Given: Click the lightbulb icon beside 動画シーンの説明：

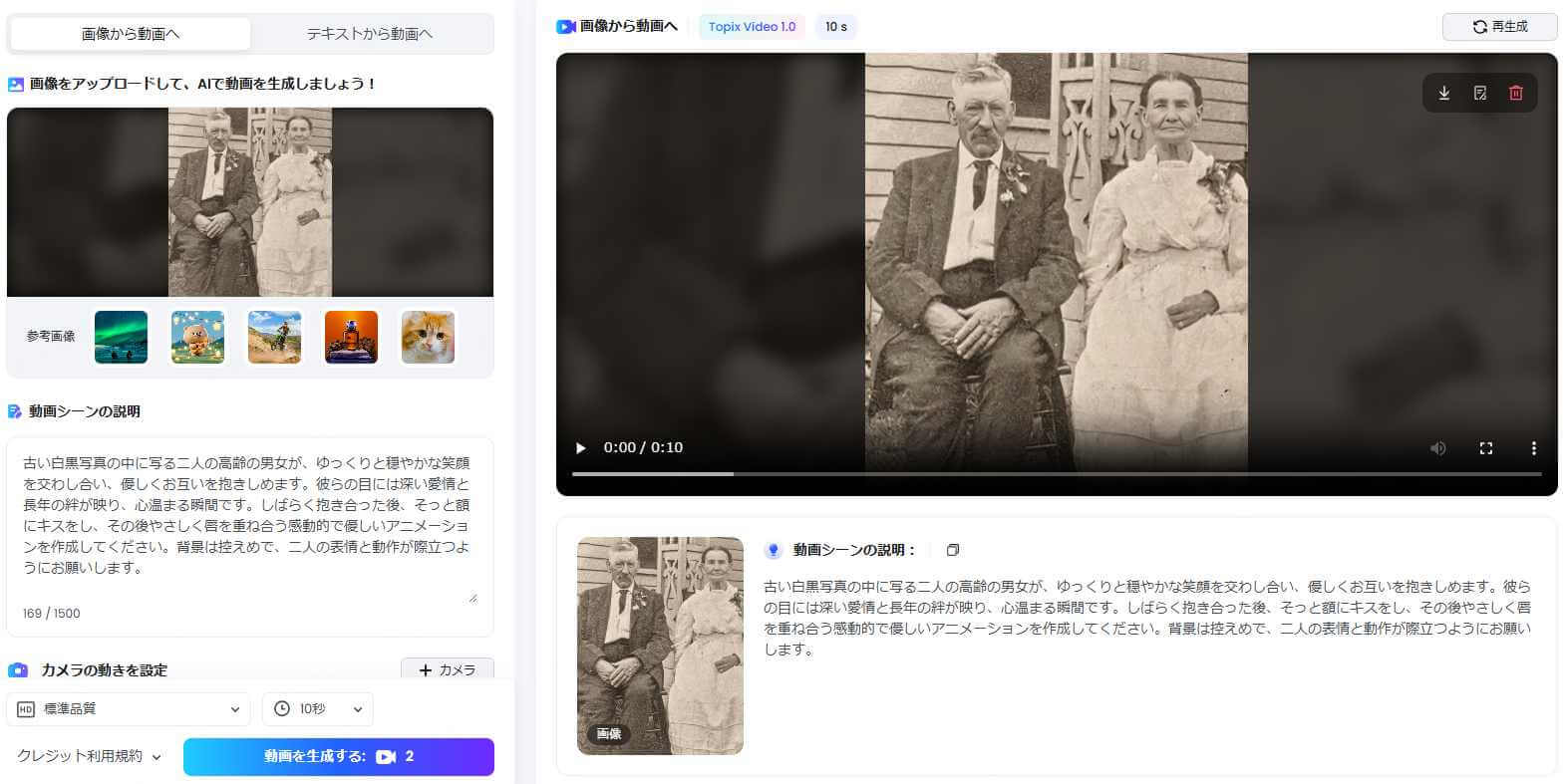Looking at the screenshot, I should point(773,550).
